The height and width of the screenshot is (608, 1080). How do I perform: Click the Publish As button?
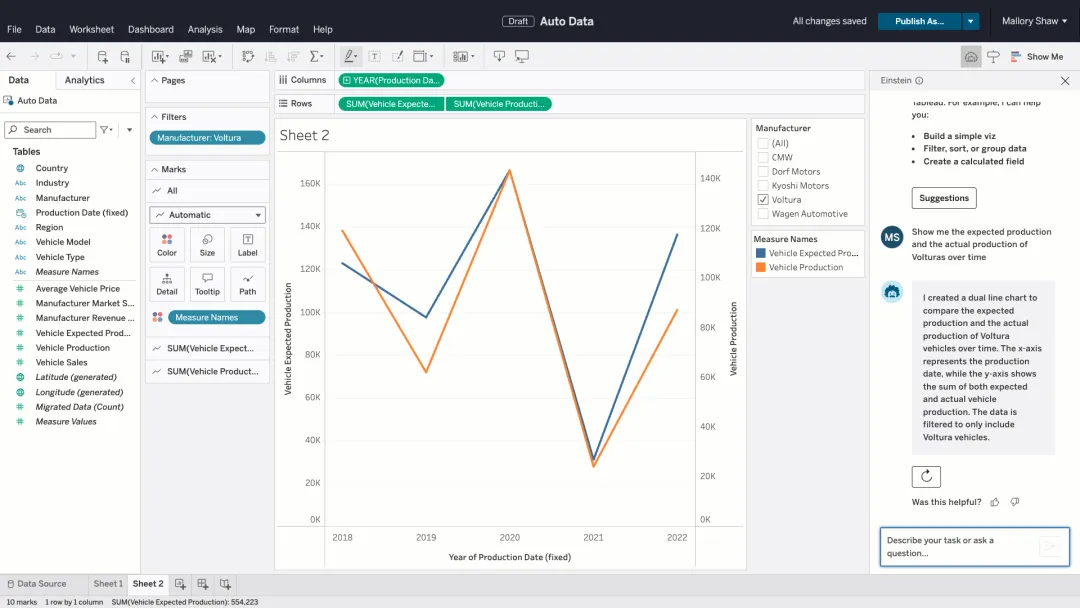[920, 21]
